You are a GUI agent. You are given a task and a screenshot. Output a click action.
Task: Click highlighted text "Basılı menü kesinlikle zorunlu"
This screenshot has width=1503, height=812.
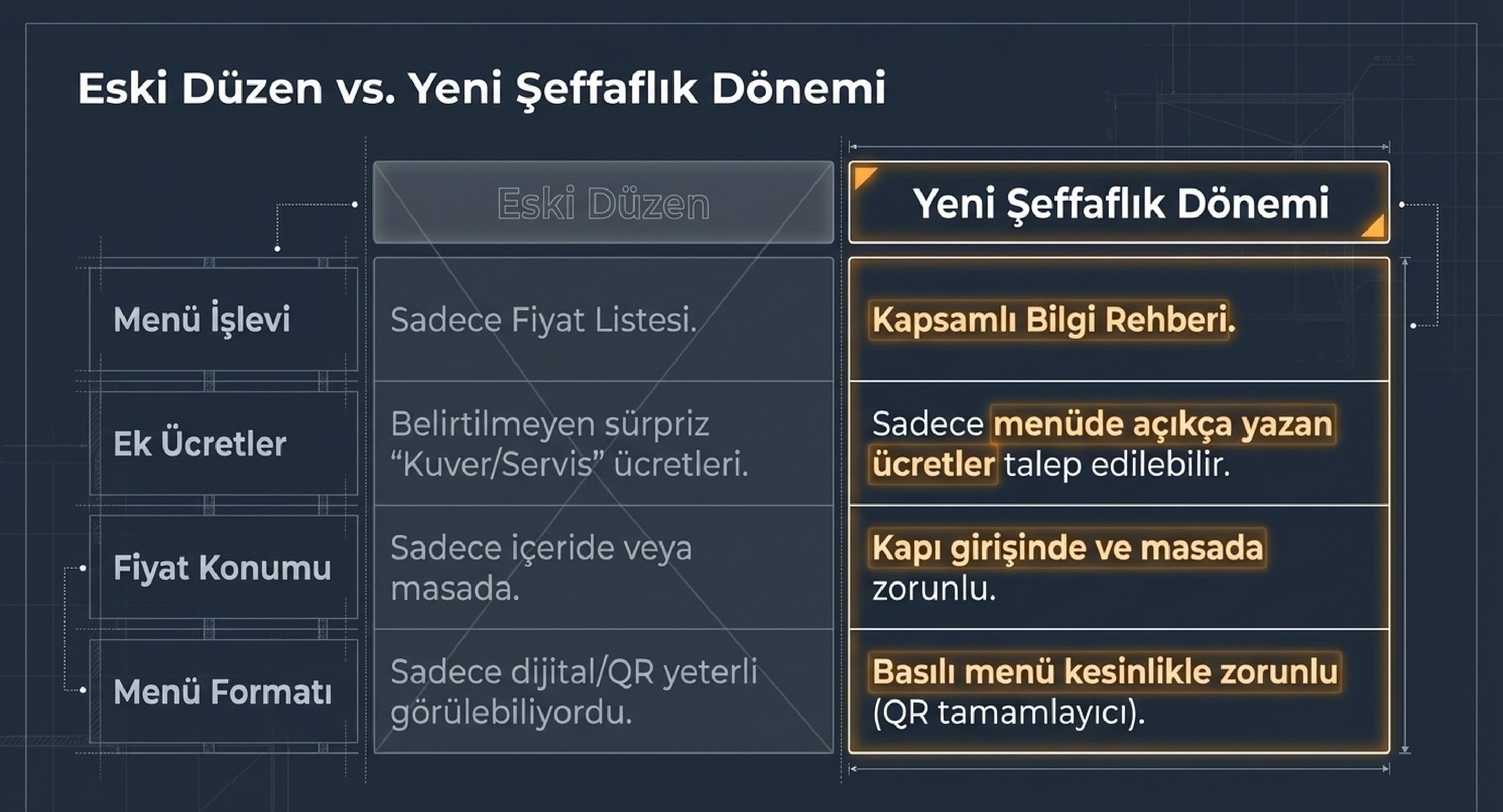1104,672
